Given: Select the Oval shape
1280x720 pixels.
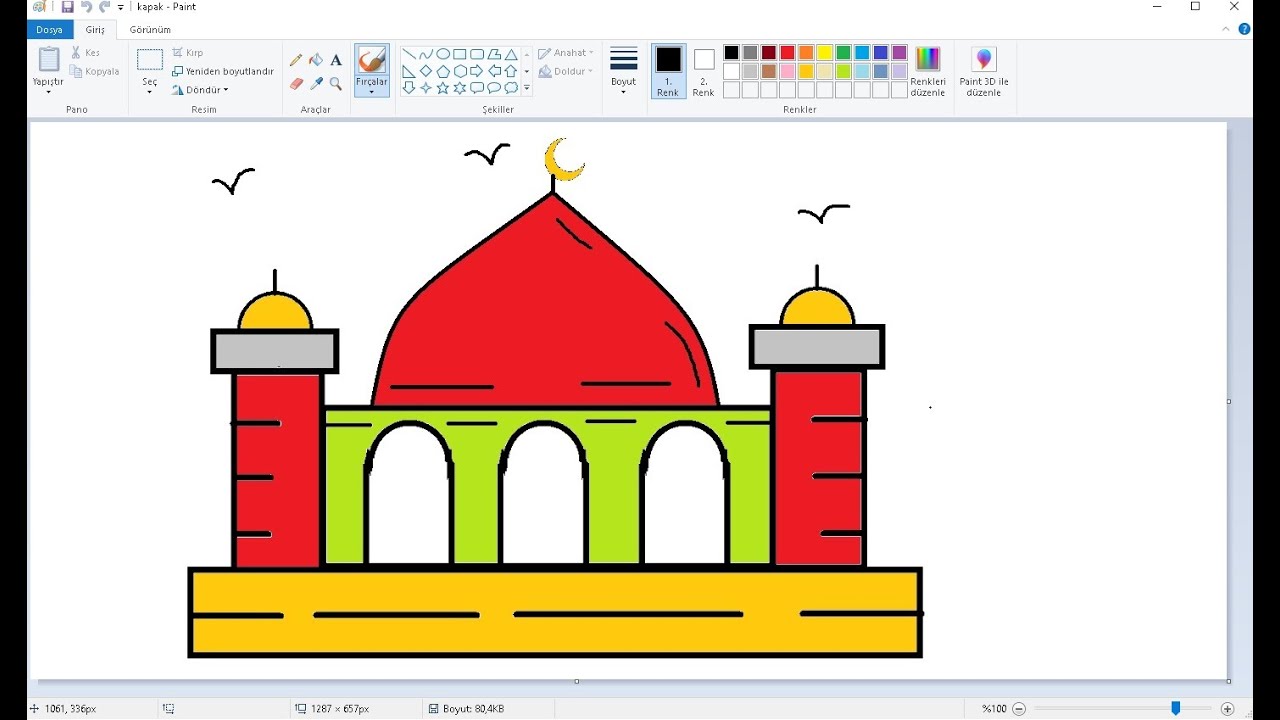Looking at the screenshot, I should pos(443,54).
